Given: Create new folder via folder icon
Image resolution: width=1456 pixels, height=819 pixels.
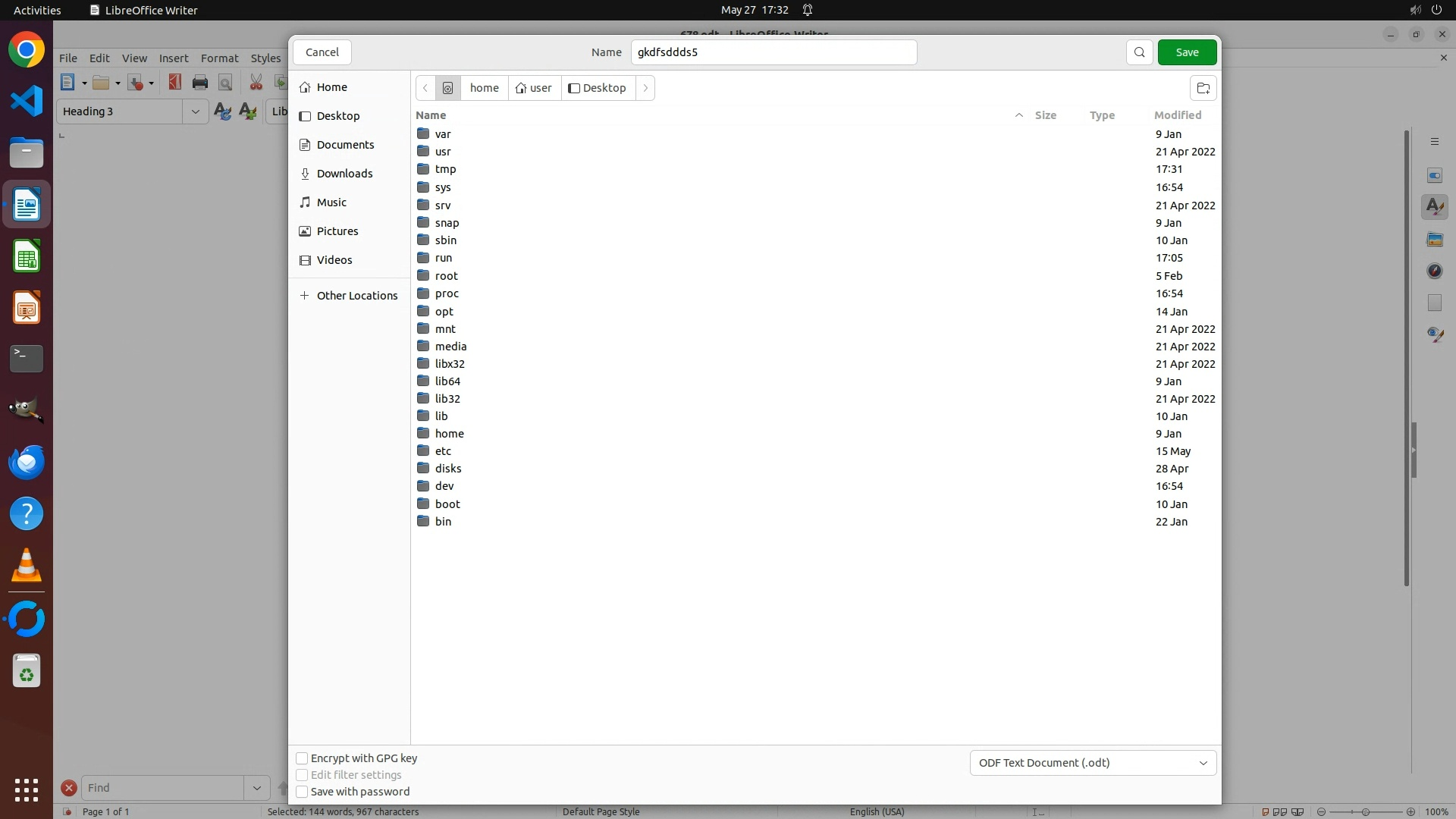Looking at the screenshot, I should pos(1203,88).
